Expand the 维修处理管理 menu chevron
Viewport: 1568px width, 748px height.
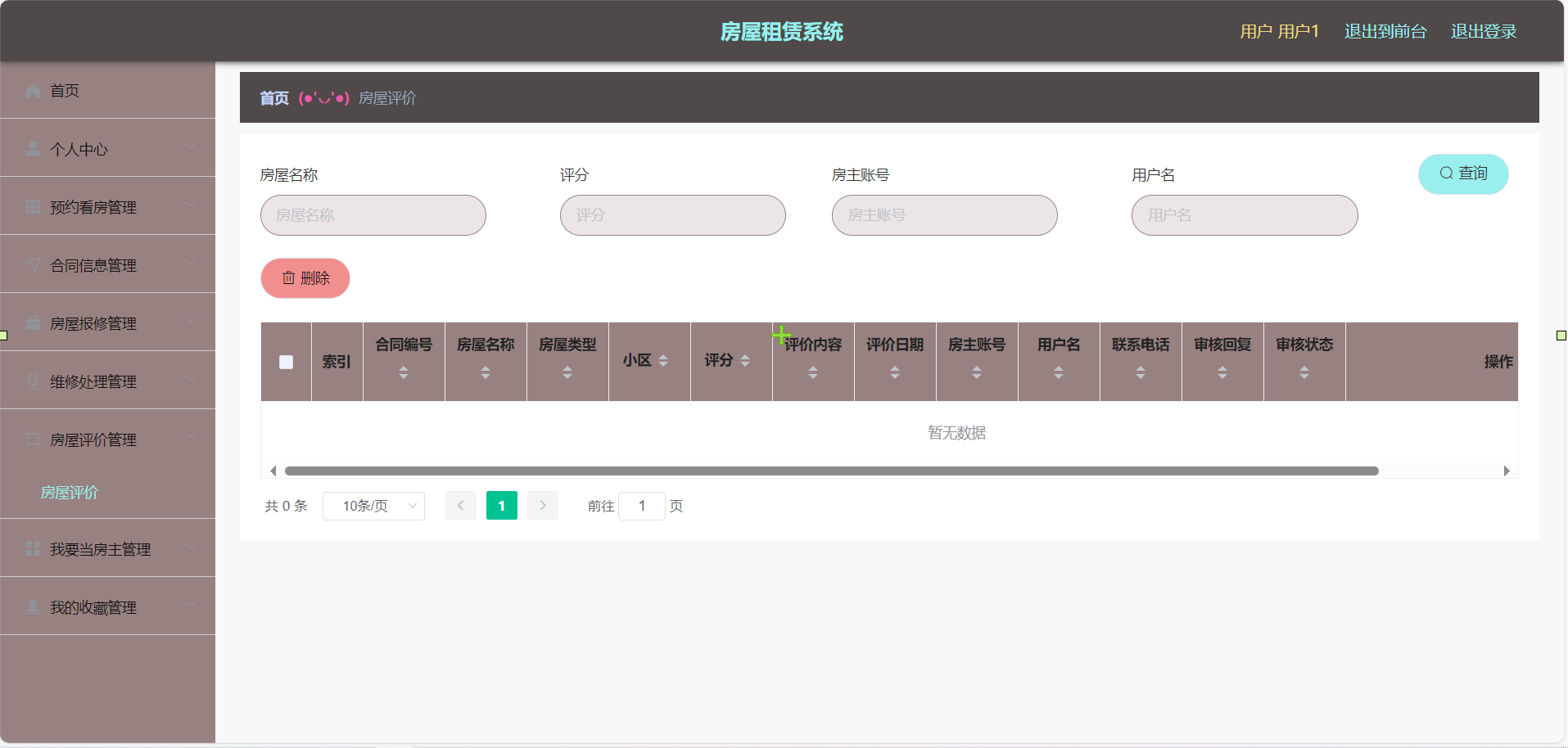tap(190, 379)
